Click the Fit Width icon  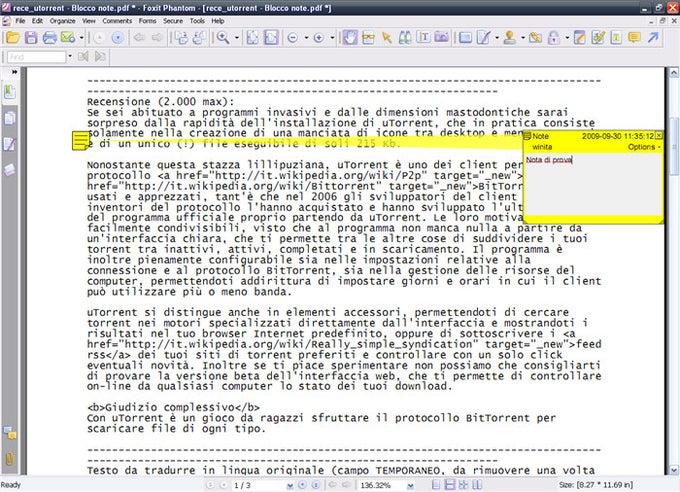pyautogui.click(x=271, y=38)
